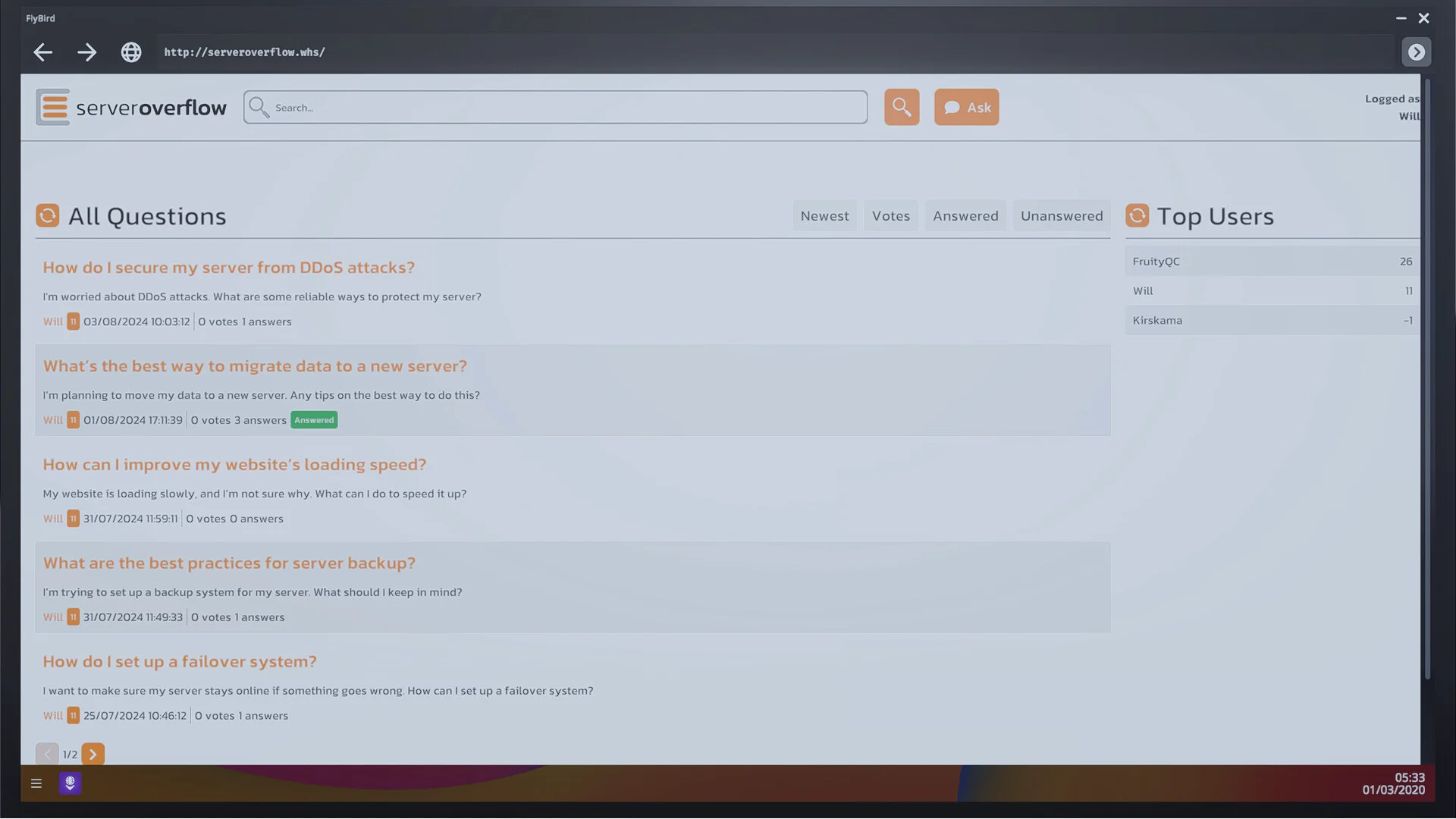Click the globe icon in the address bar

pos(131,52)
